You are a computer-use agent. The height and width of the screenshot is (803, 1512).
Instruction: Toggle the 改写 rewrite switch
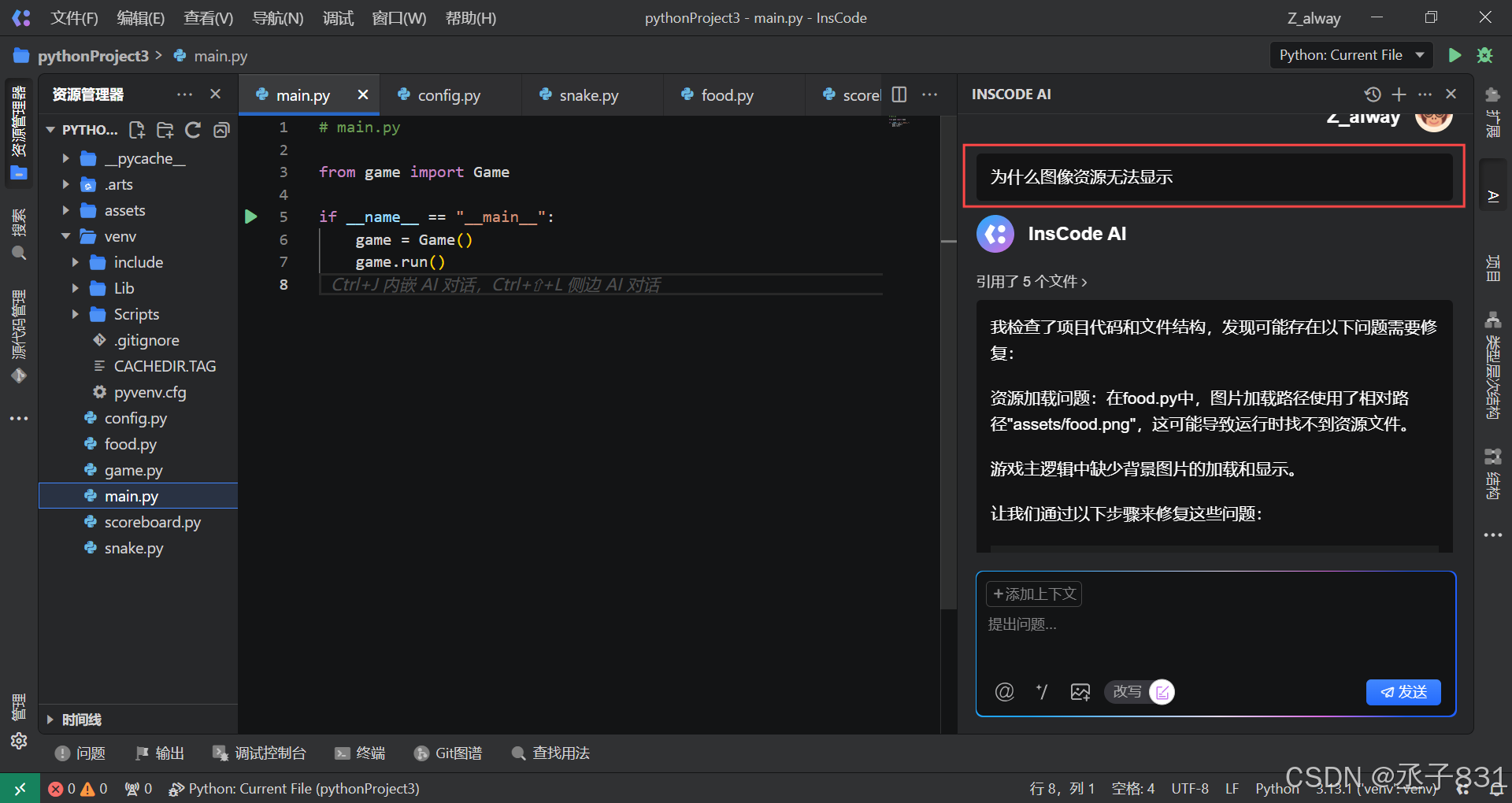coord(1161,692)
